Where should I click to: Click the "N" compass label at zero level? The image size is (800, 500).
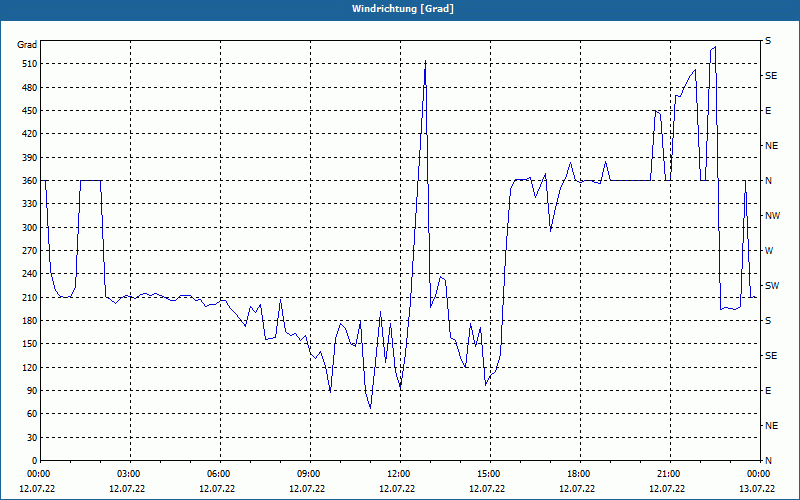coord(768,461)
